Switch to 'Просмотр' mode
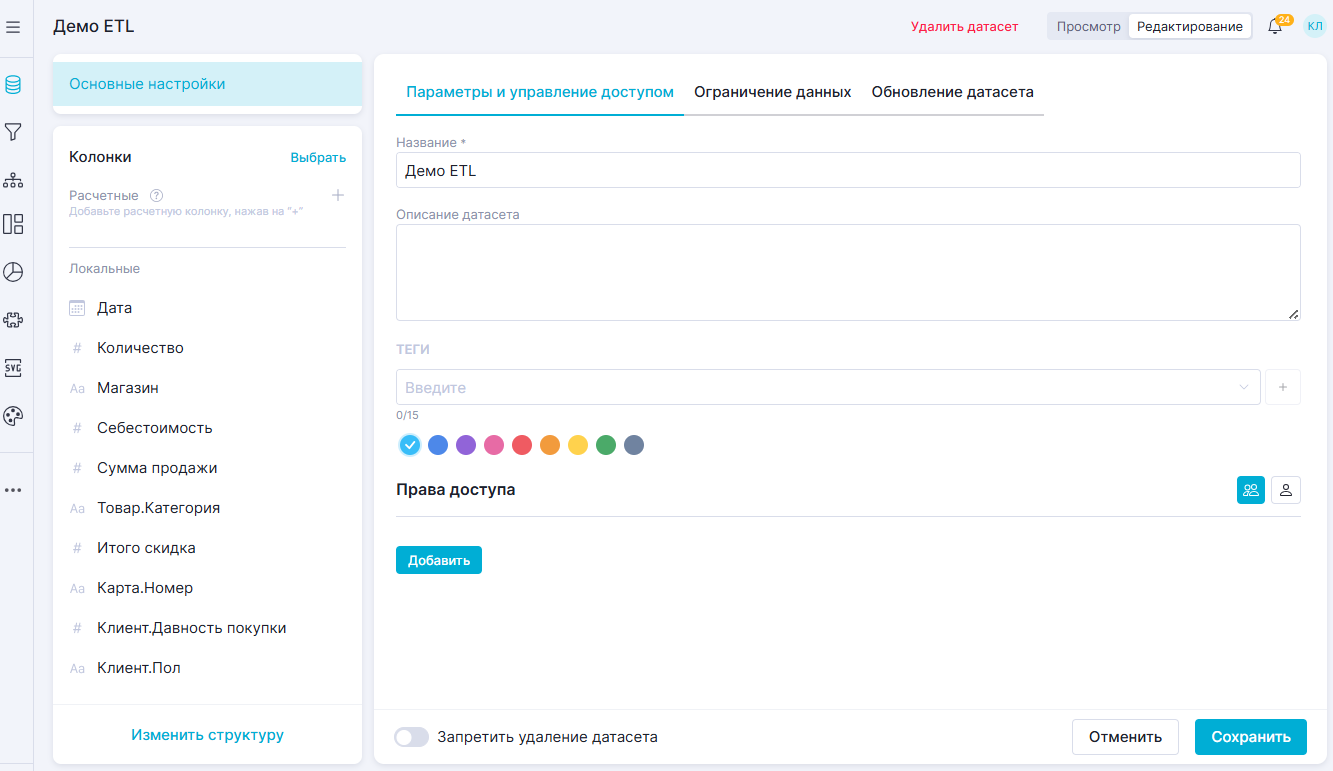The image size is (1333, 771). (1088, 27)
